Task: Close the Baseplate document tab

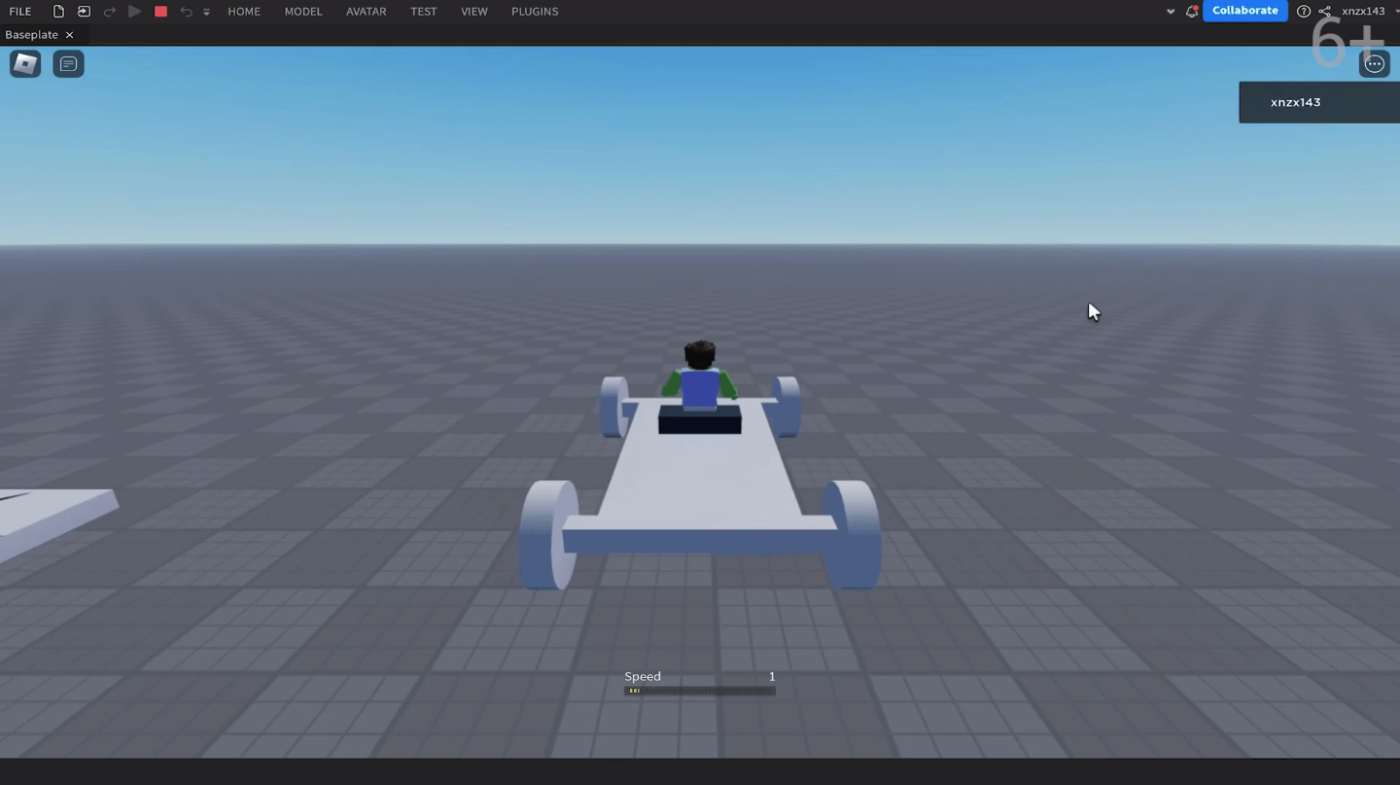Action: point(69,35)
